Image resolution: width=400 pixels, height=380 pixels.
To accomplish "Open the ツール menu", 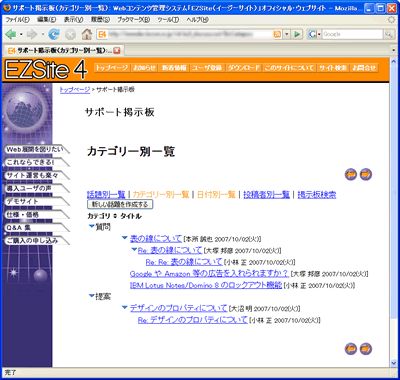I will (x=168, y=20).
